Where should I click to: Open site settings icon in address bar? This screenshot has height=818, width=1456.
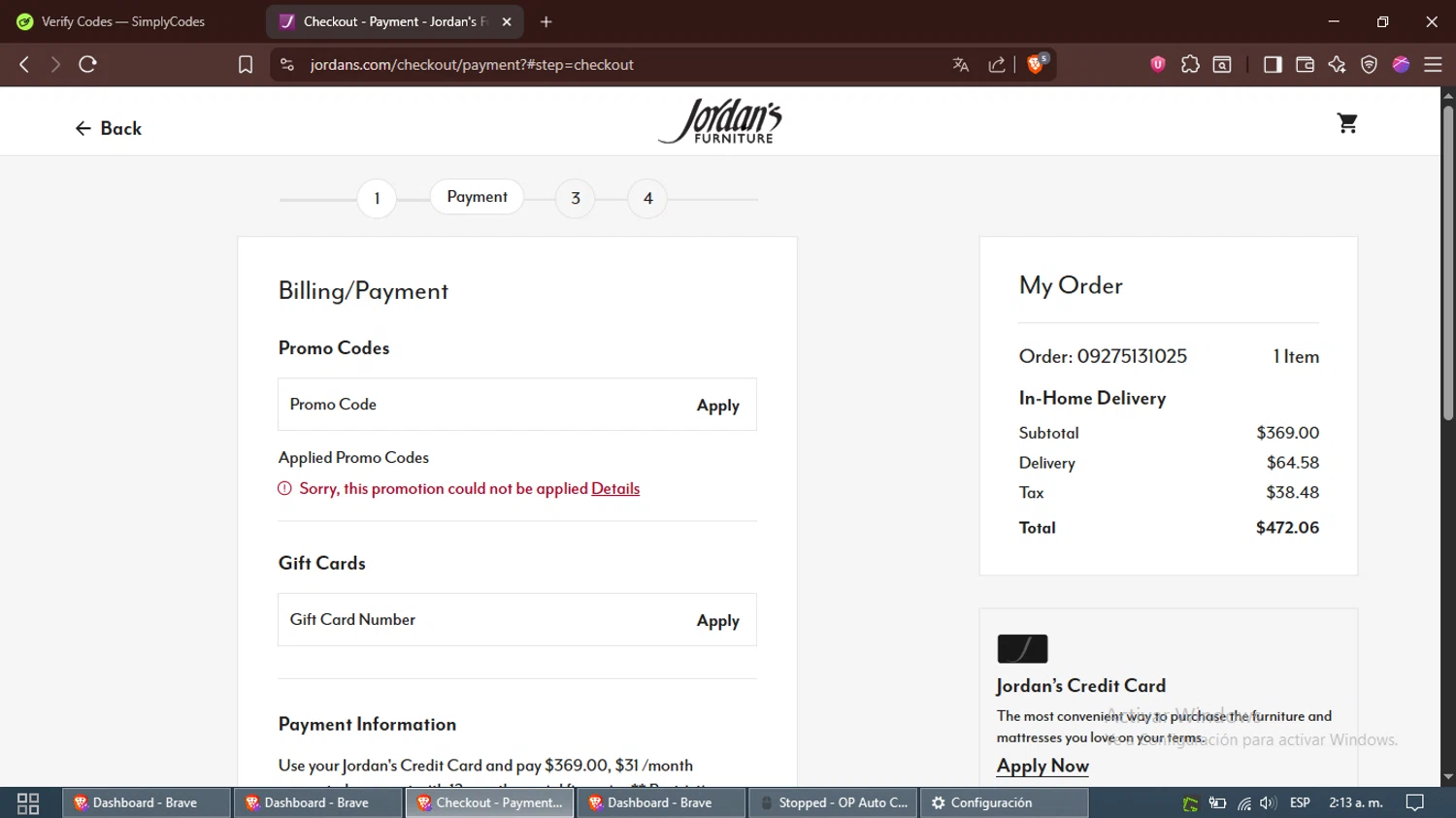pyautogui.click(x=286, y=64)
